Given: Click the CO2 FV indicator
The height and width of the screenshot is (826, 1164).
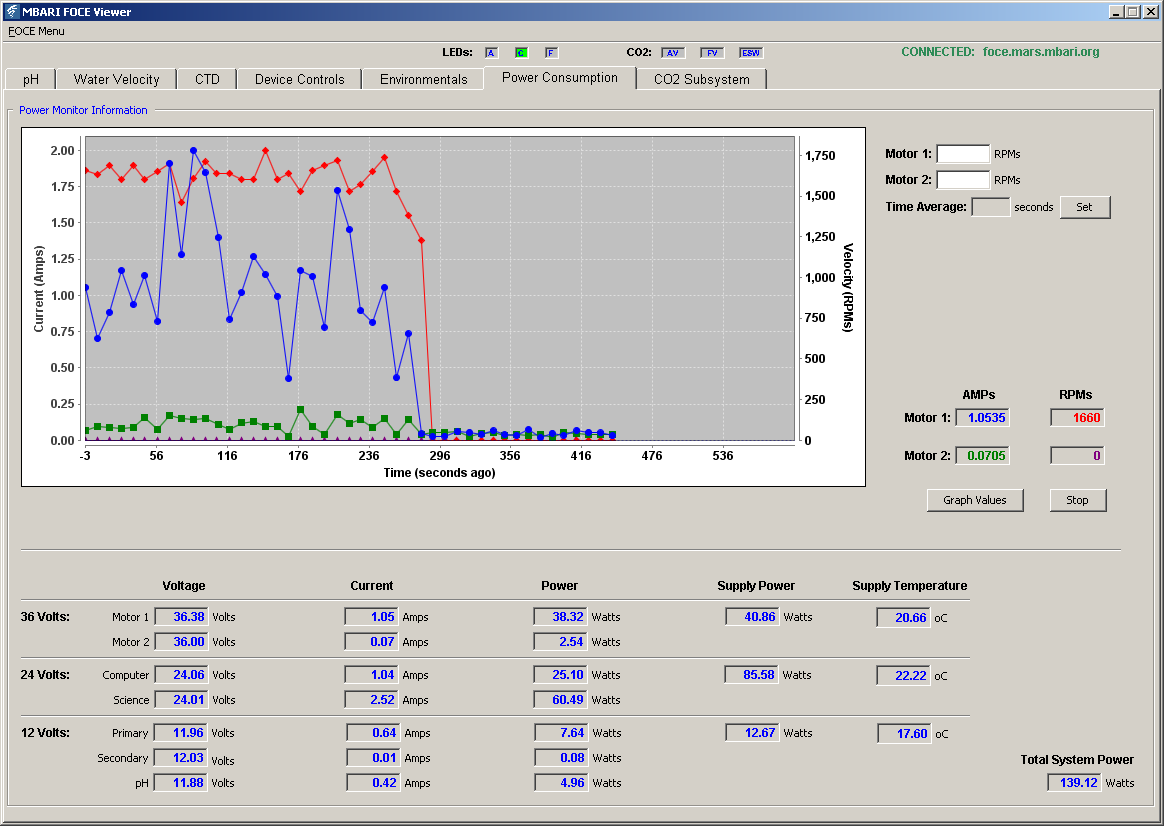Looking at the screenshot, I should click(712, 53).
